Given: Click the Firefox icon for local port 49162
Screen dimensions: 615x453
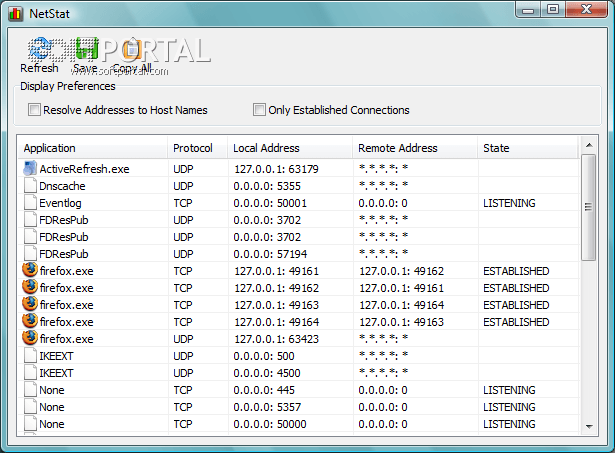Looking at the screenshot, I should pyautogui.click(x=30, y=287).
